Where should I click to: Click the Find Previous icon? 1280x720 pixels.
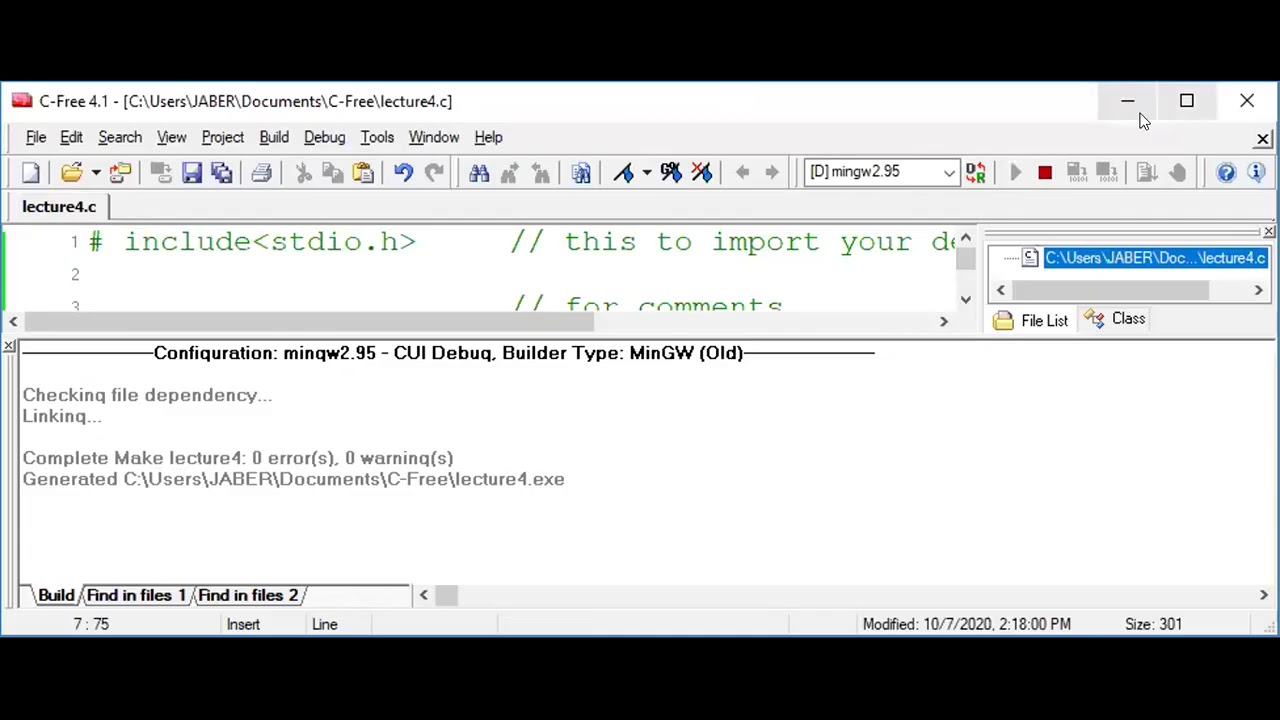coord(541,173)
